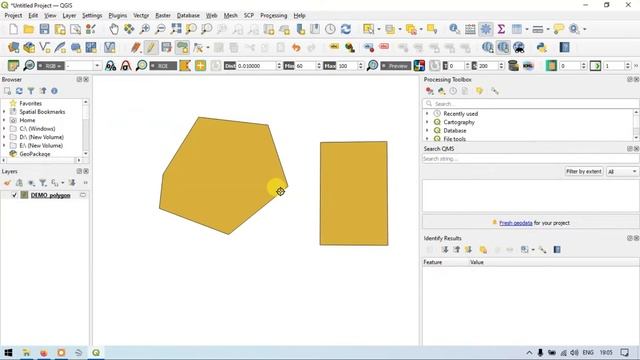Refresh the map canvas

(x=346, y=29)
